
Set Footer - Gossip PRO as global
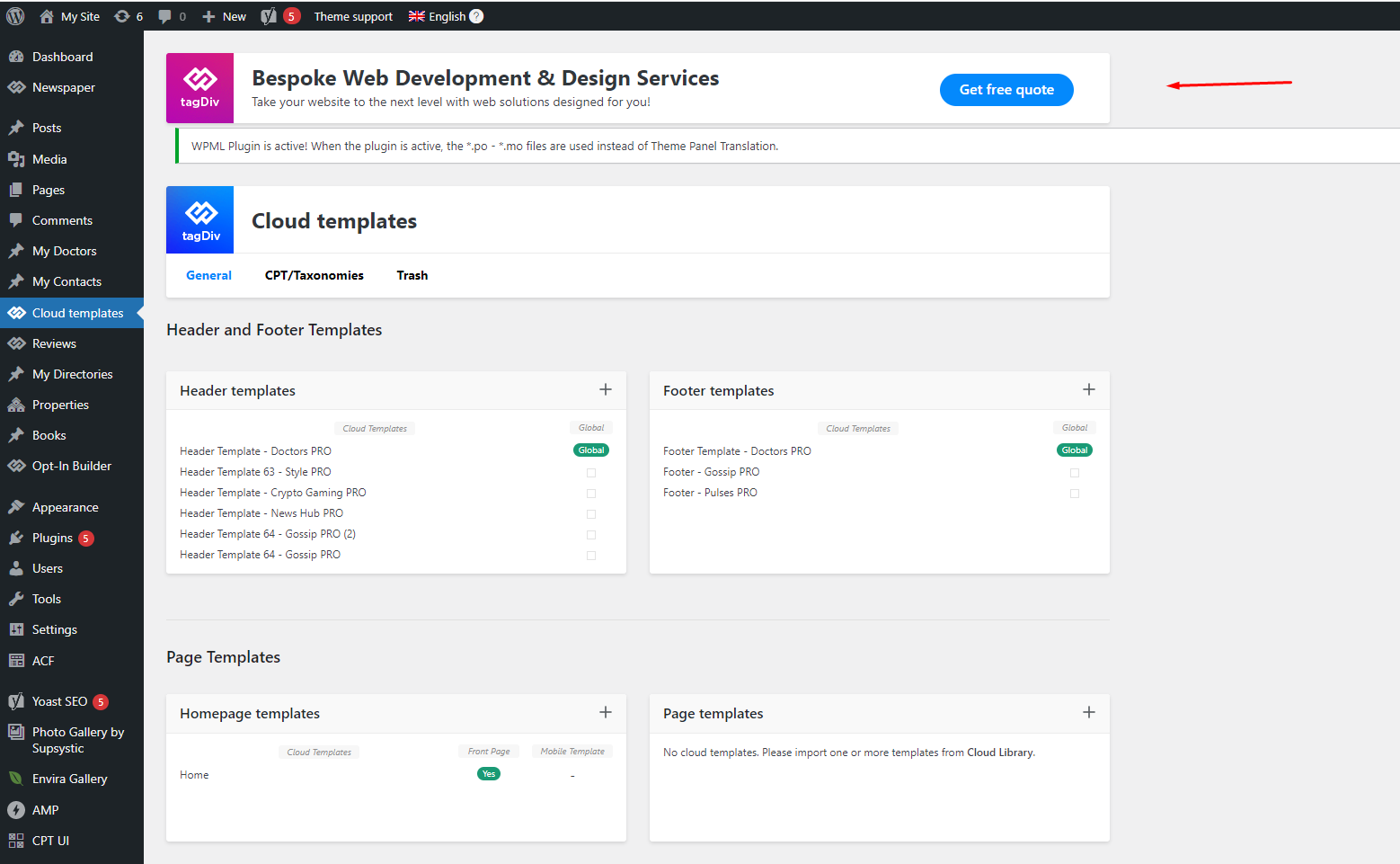[x=1075, y=473]
